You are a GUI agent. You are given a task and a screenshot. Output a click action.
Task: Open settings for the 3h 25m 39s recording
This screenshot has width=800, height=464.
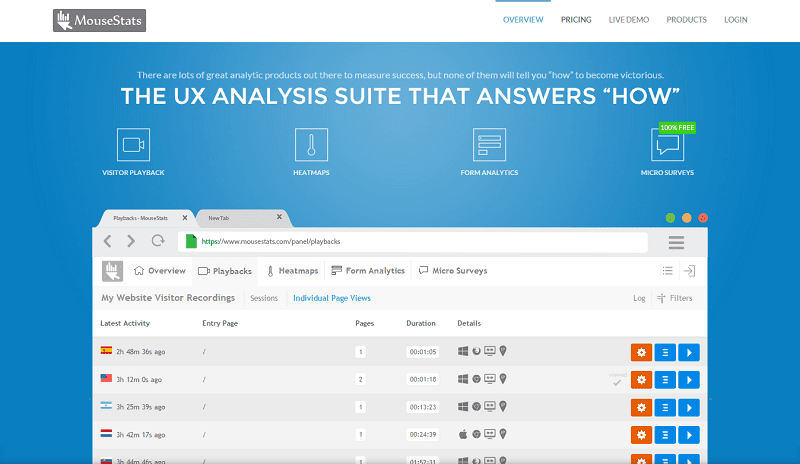[641, 407]
